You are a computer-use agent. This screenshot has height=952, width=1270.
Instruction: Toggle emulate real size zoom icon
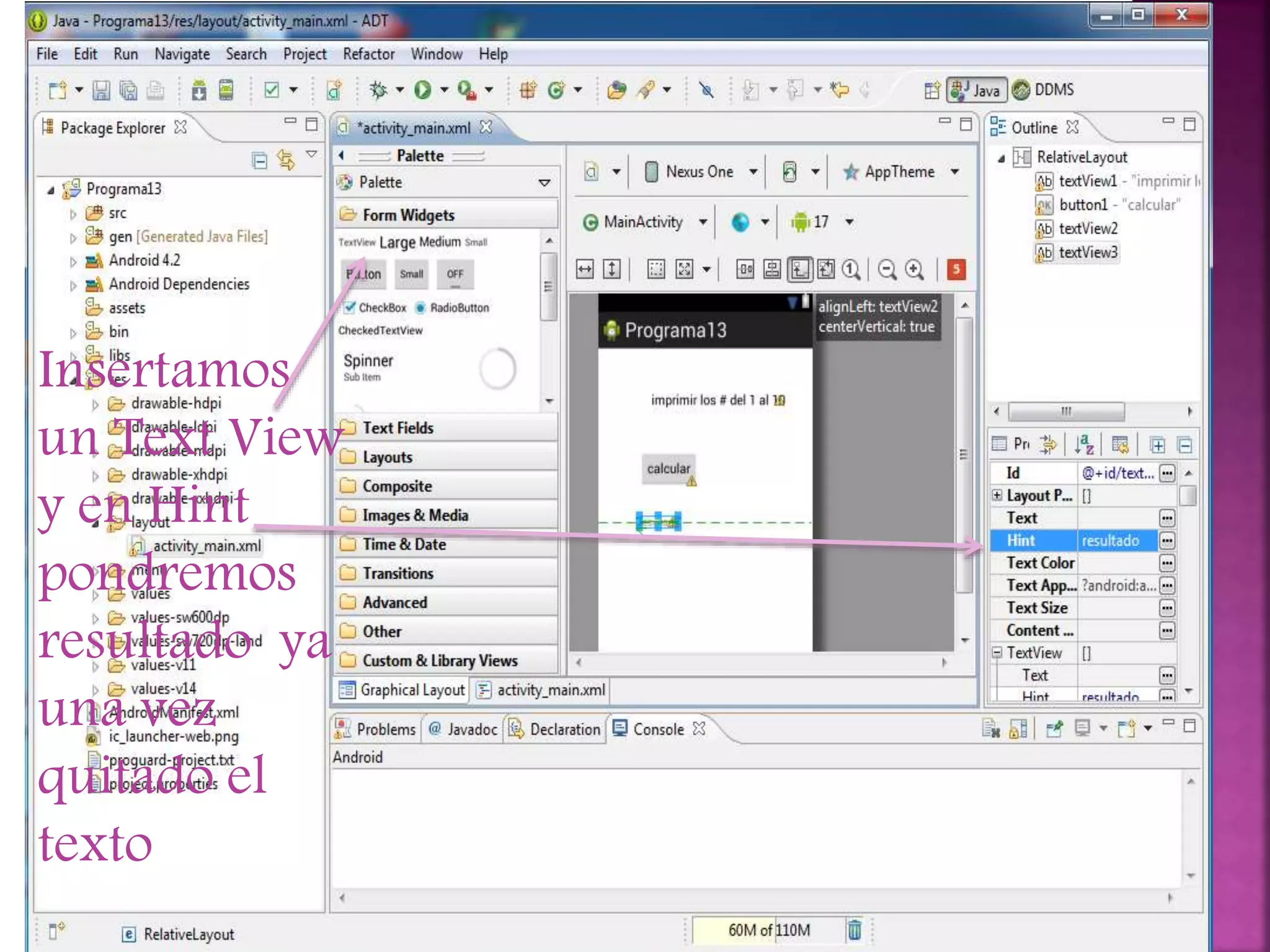pos(825,270)
